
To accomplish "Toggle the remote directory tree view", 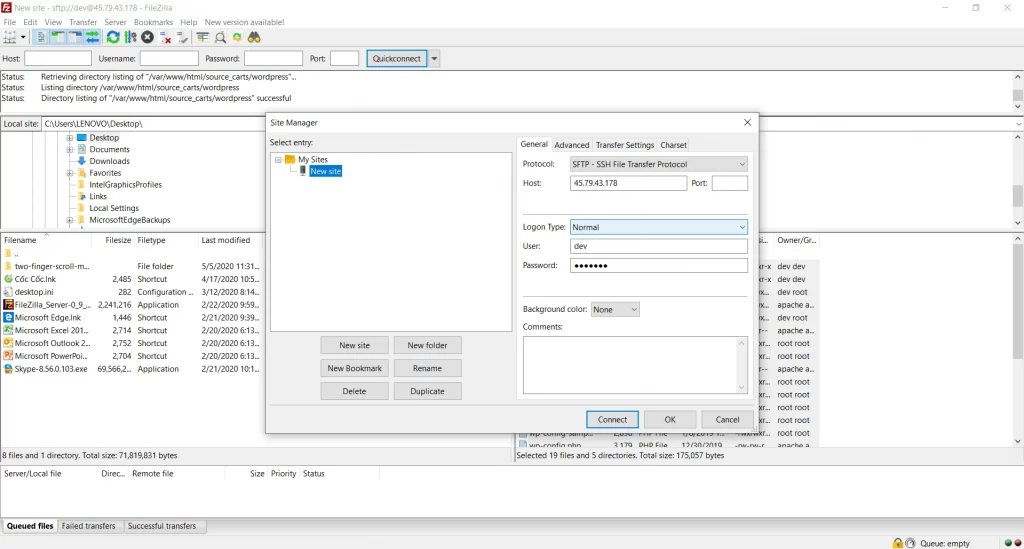I will [76, 37].
